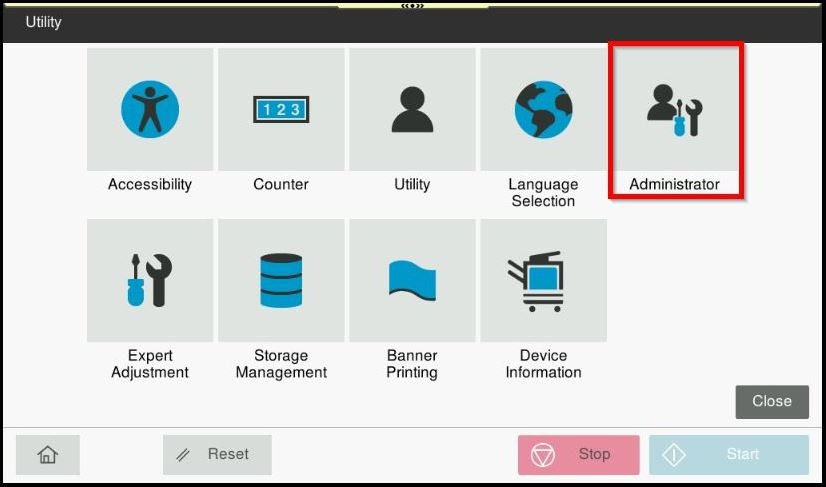This screenshot has width=826, height=487.
Task: Click the Utility title in header bar
Action: [x=44, y=22]
